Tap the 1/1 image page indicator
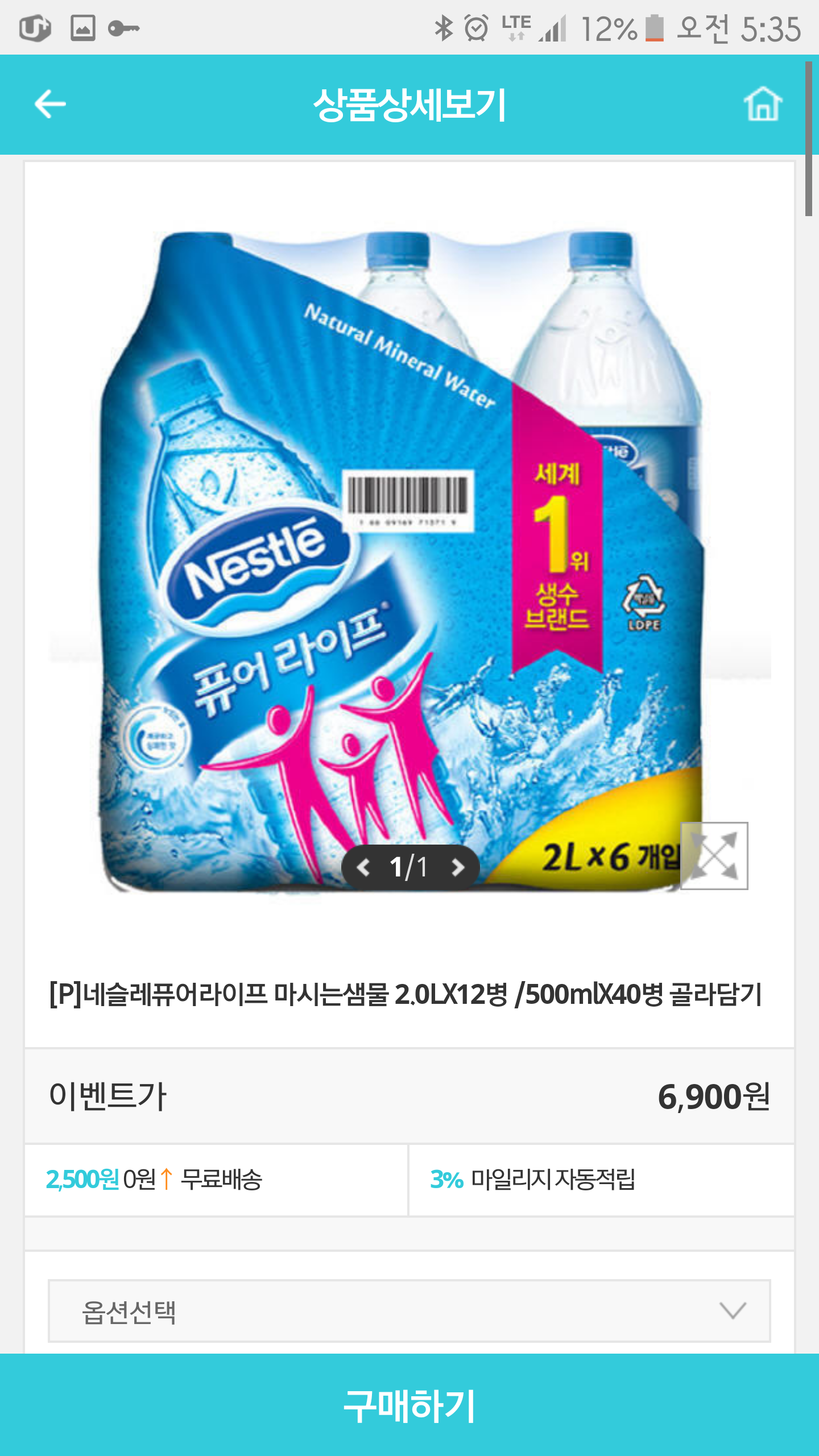Image resolution: width=819 pixels, height=1456 pixels. [x=410, y=867]
